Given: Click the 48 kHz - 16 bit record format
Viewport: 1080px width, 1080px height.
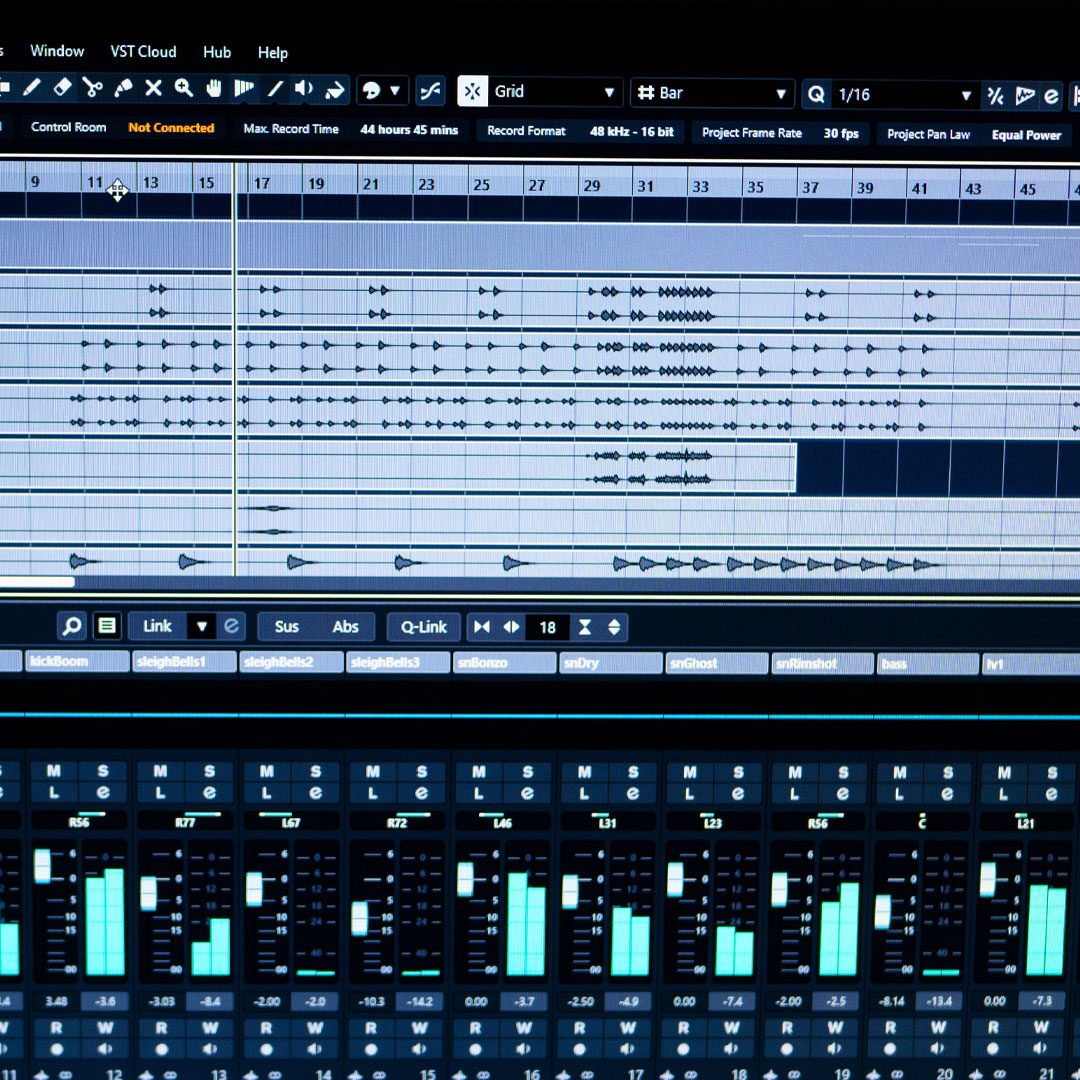Looking at the screenshot, I should [632, 132].
